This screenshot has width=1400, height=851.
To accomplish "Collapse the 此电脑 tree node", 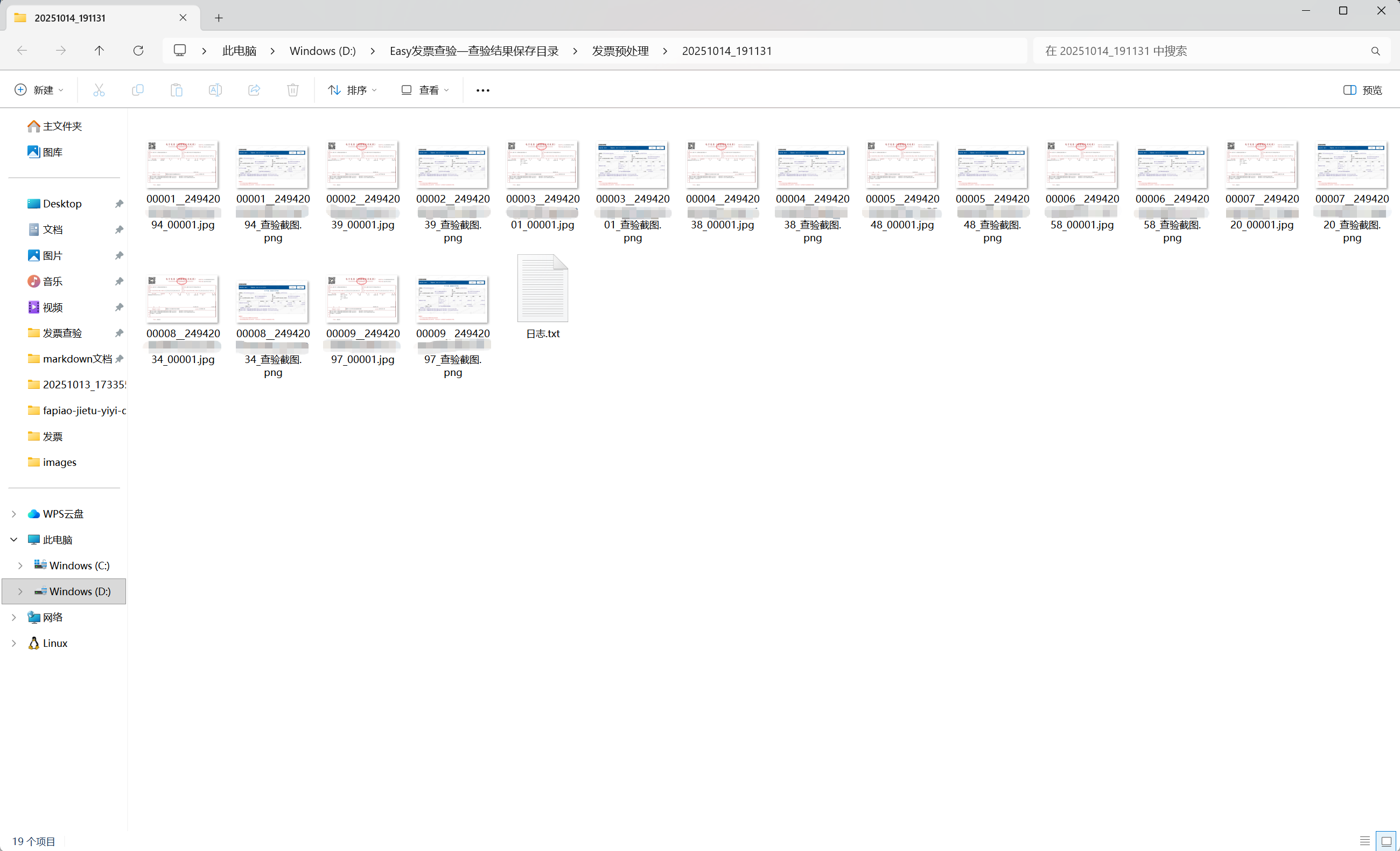I will [x=14, y=540].
